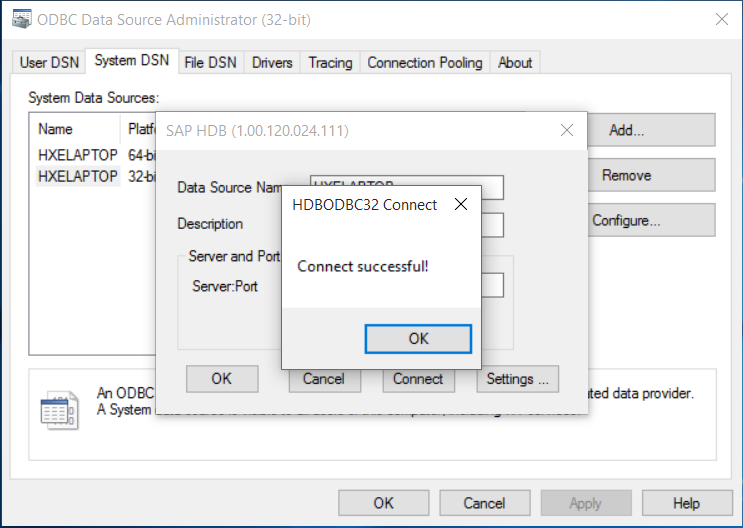Select the HXELAPTOP 32-bit data source row
Screen dimensions: 743x528
point(96,176)
